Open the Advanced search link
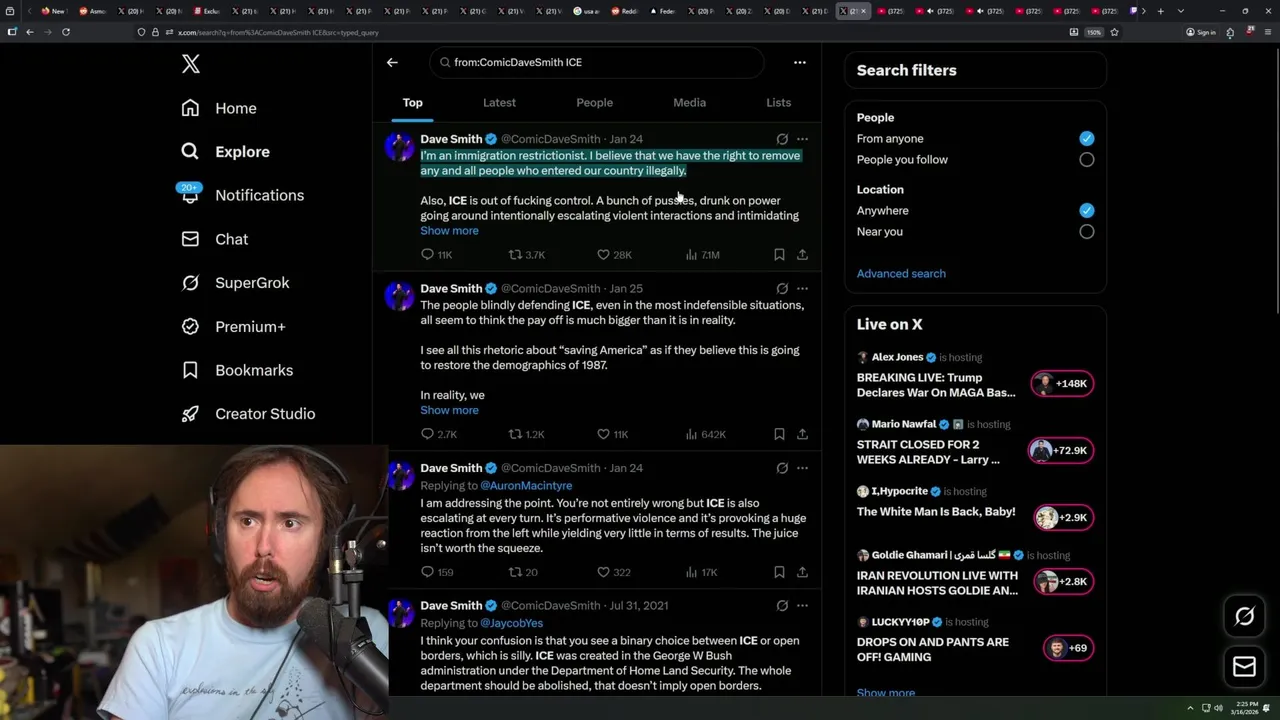1280x720 pixels. tap(901, 273)
